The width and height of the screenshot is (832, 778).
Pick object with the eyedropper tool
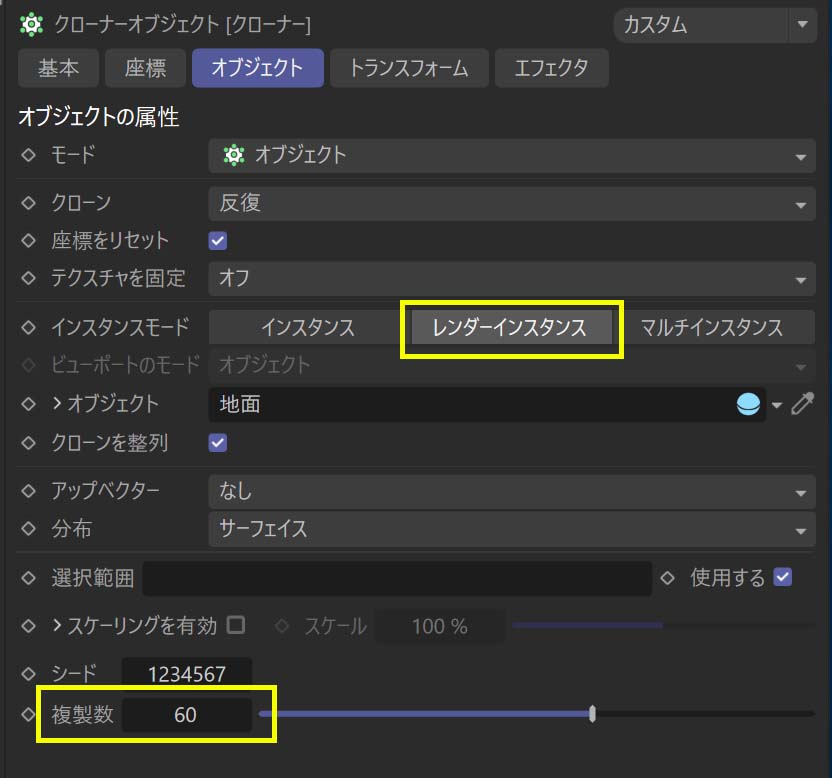pos(802,403)
